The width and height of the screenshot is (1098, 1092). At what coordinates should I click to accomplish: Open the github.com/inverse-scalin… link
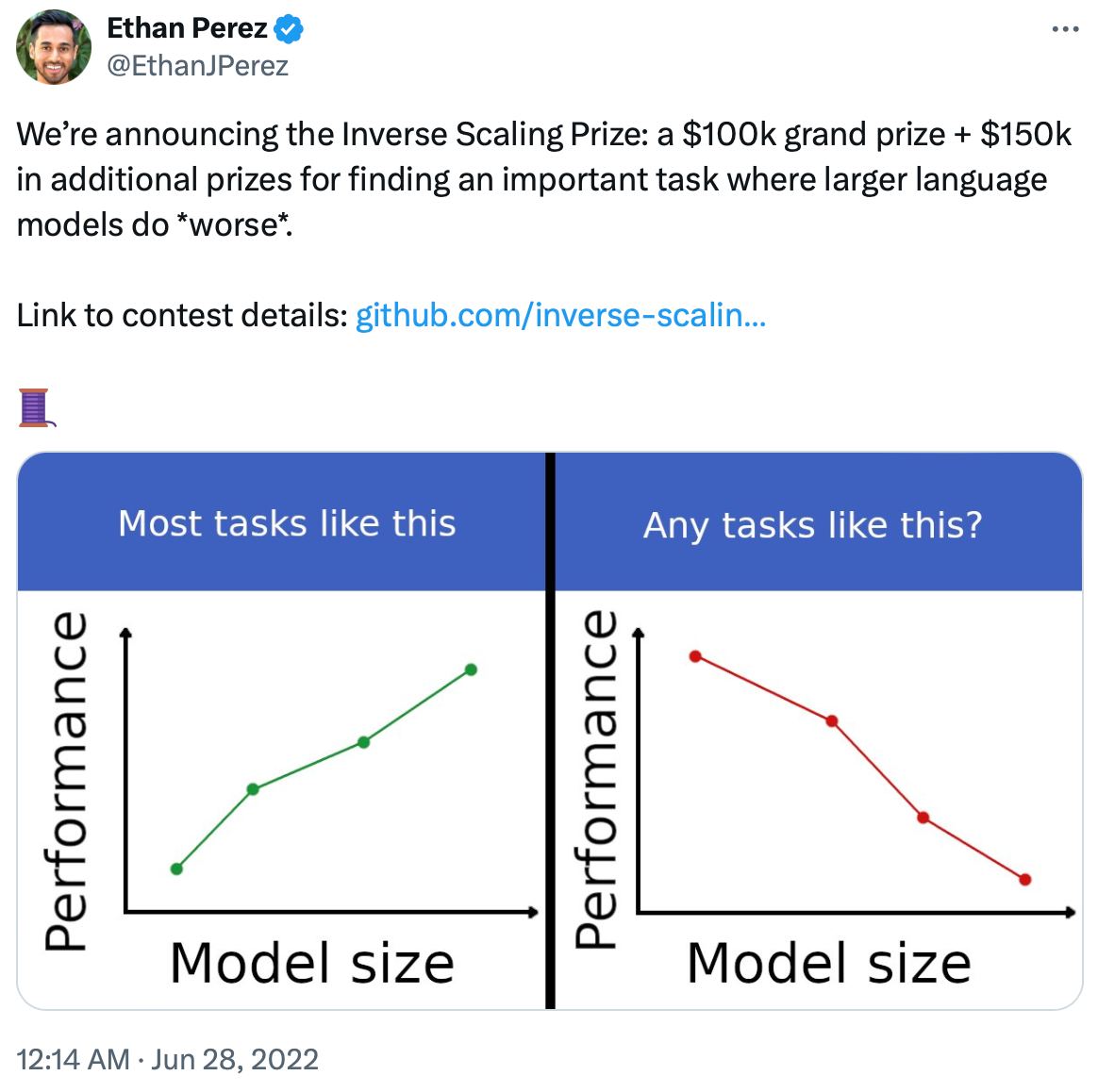click(560, 315)
